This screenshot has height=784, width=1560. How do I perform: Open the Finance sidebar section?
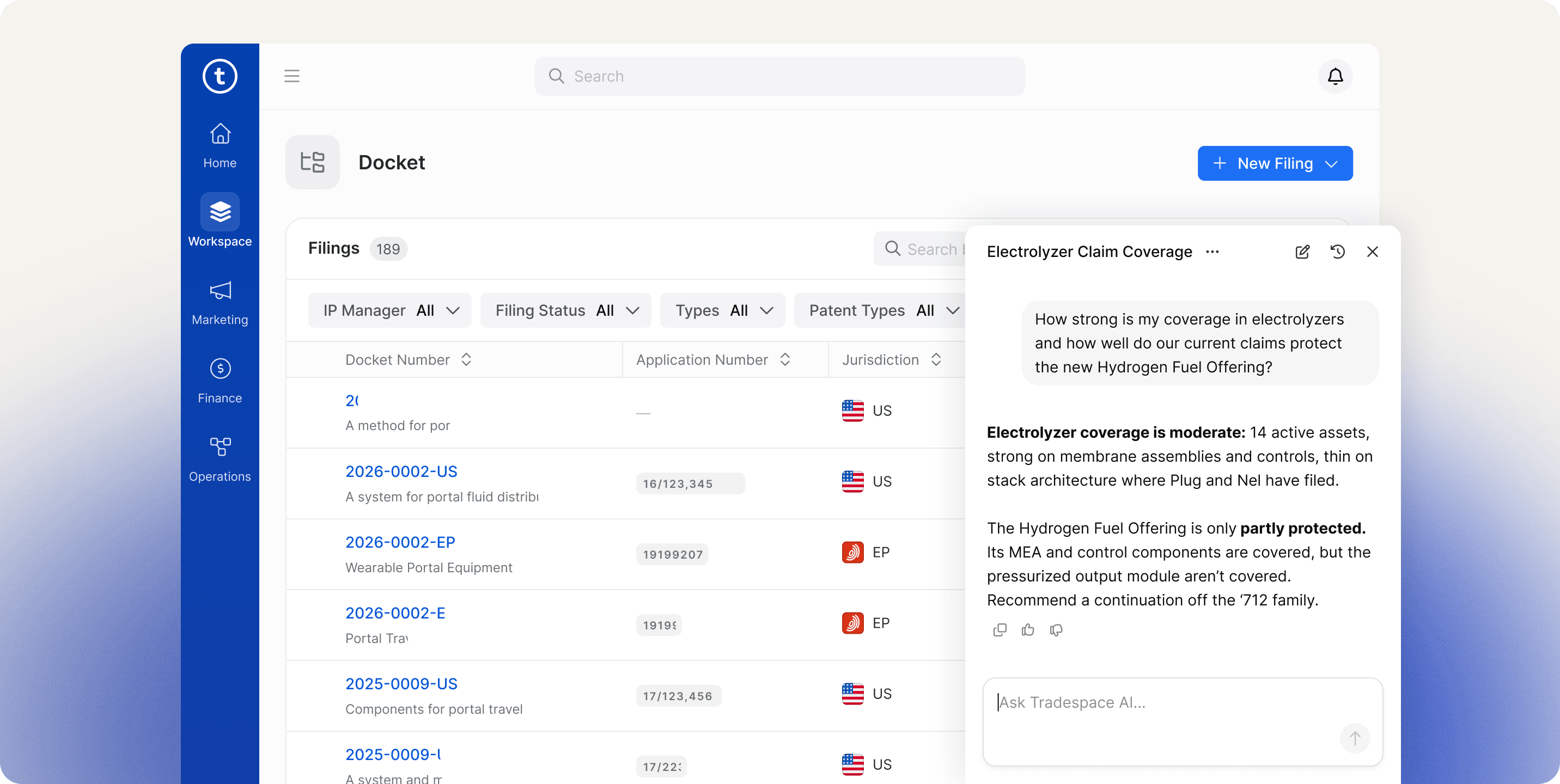[220, 381]
